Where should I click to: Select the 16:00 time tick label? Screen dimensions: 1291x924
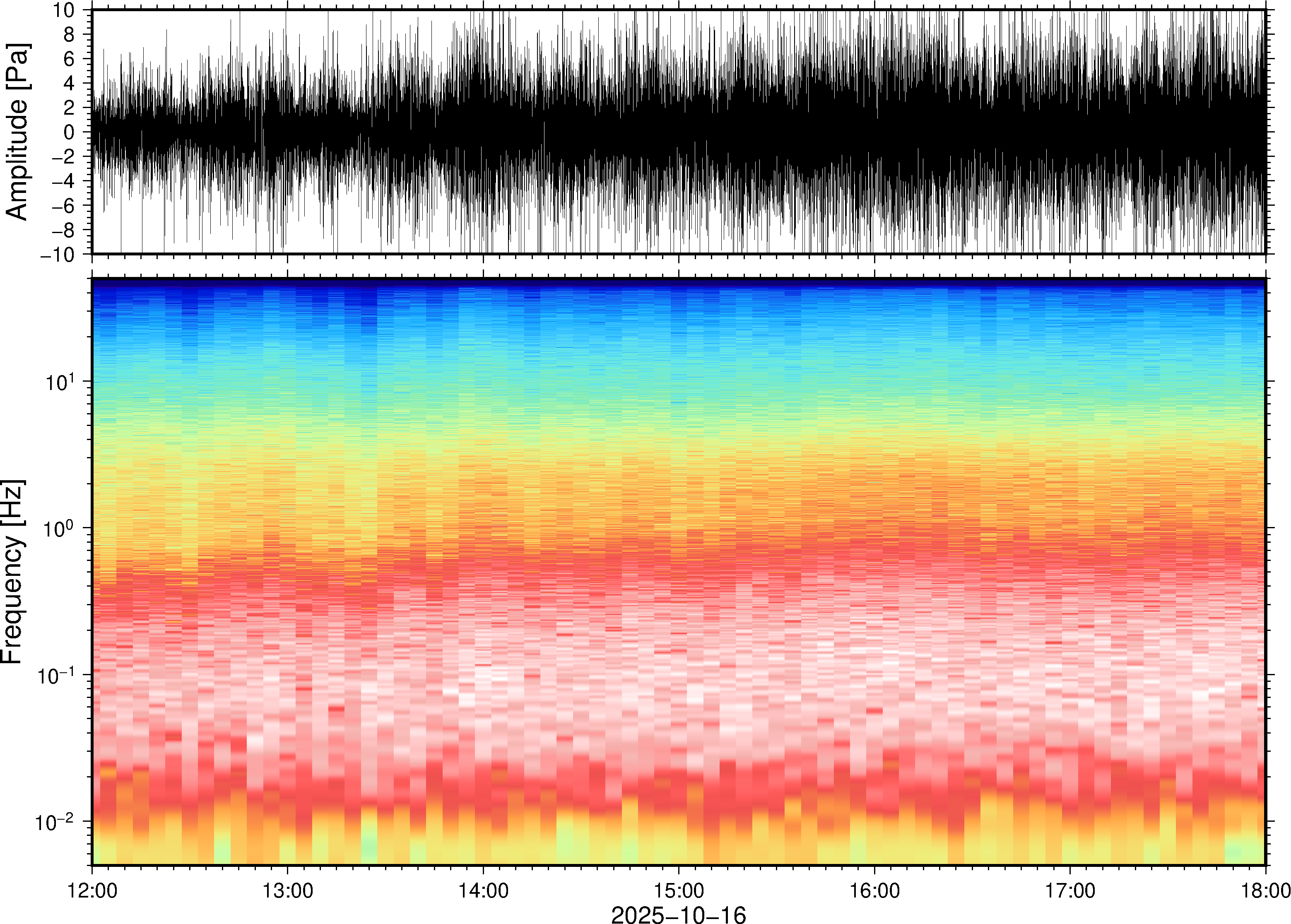[874, 890]
